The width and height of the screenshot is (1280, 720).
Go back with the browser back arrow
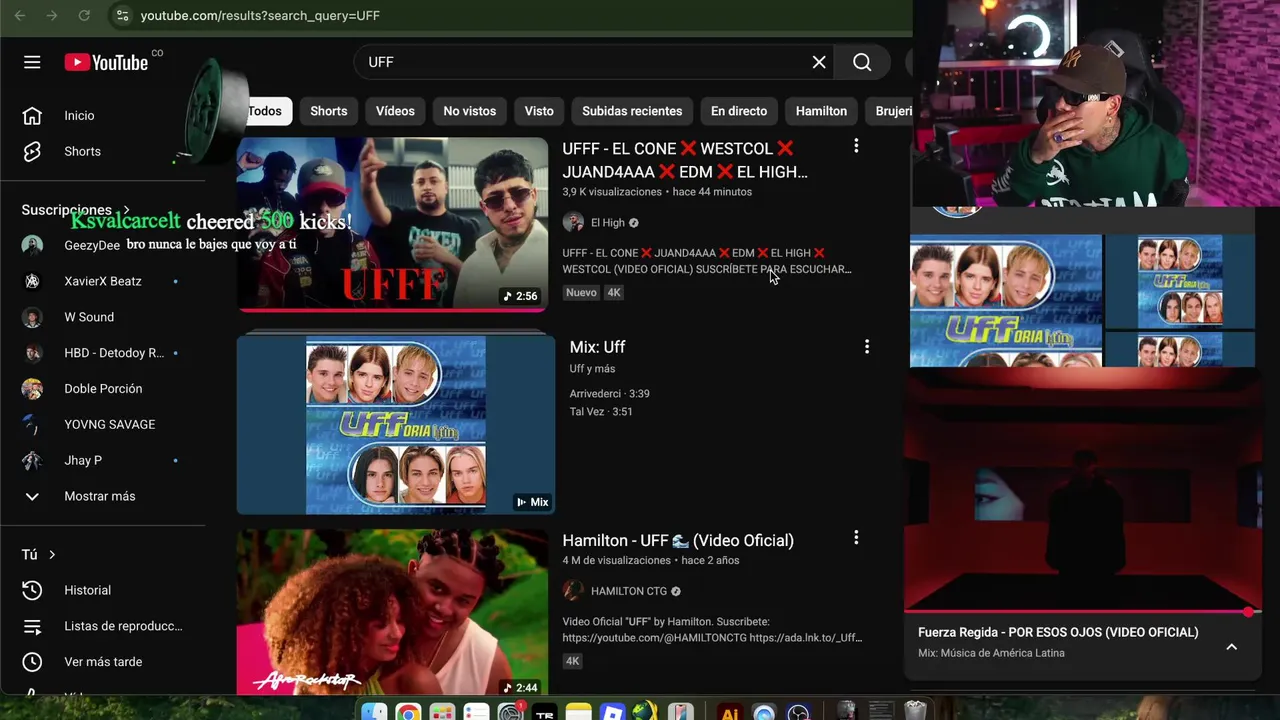(x=20, y=16)
